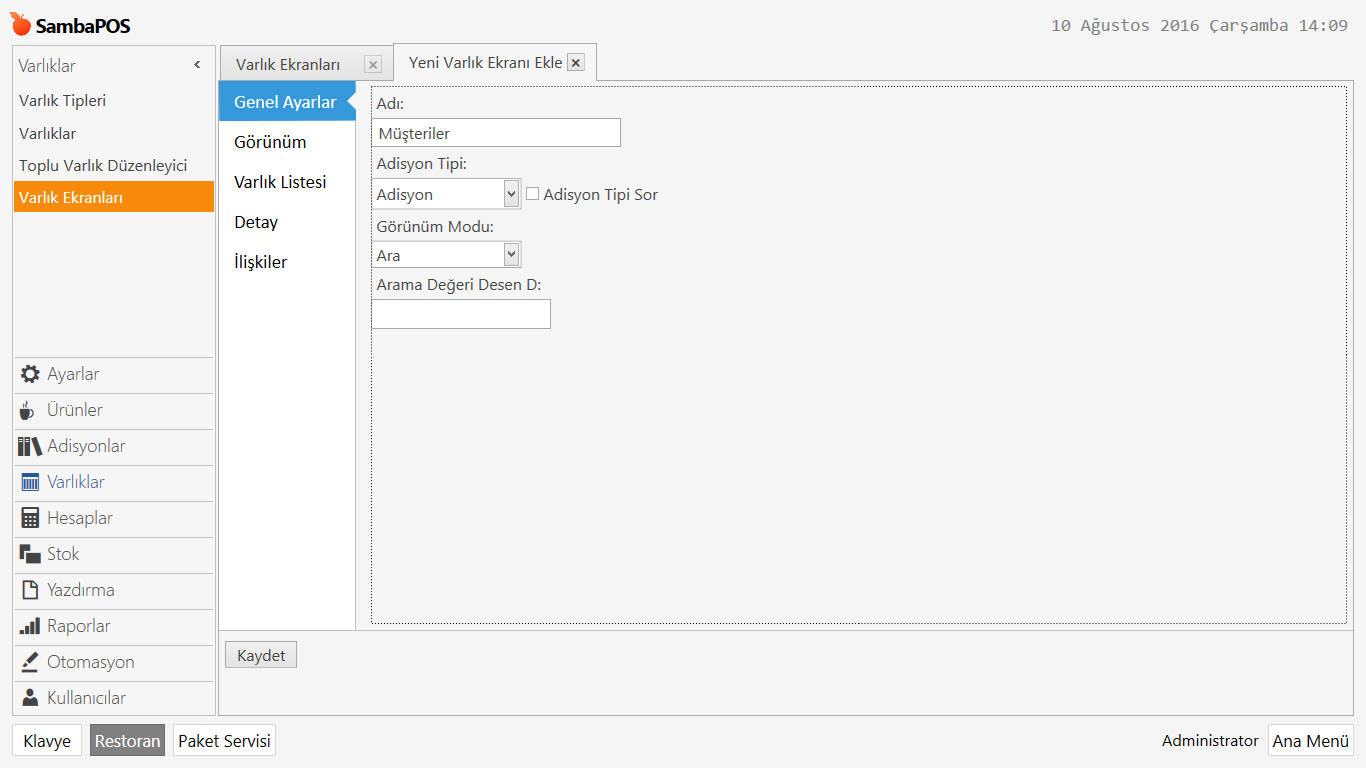1366x768 pixels.
Task: Click the Klavye button
Action: click(47, 741)
